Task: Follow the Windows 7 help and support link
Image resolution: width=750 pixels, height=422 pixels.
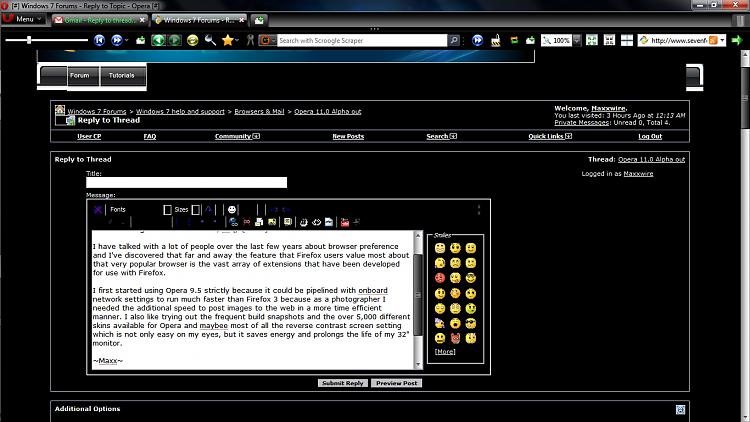Action: pos(180,111)
